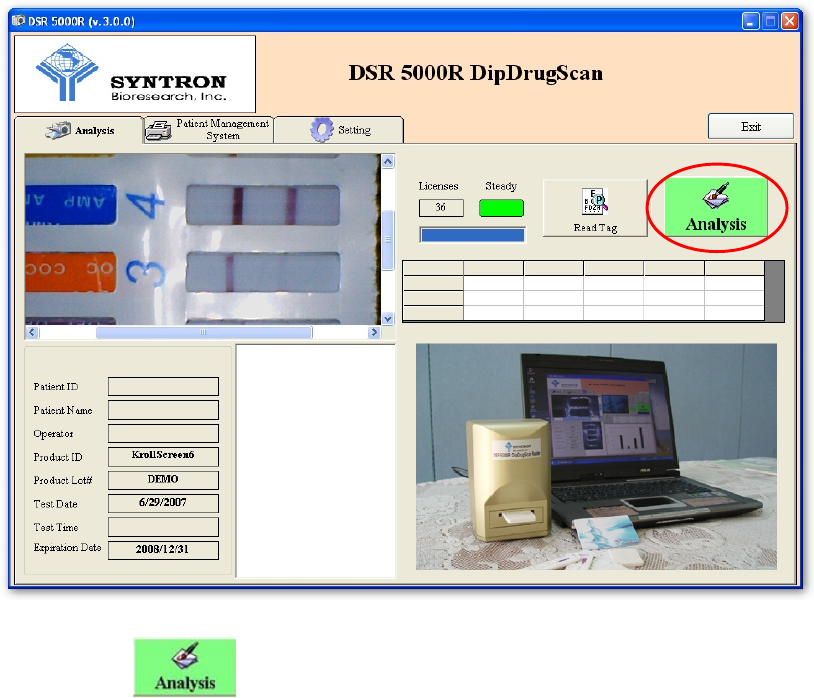Click Product Lot# field showing DEMO
814x698 pixels.
[x=164, y=480]
